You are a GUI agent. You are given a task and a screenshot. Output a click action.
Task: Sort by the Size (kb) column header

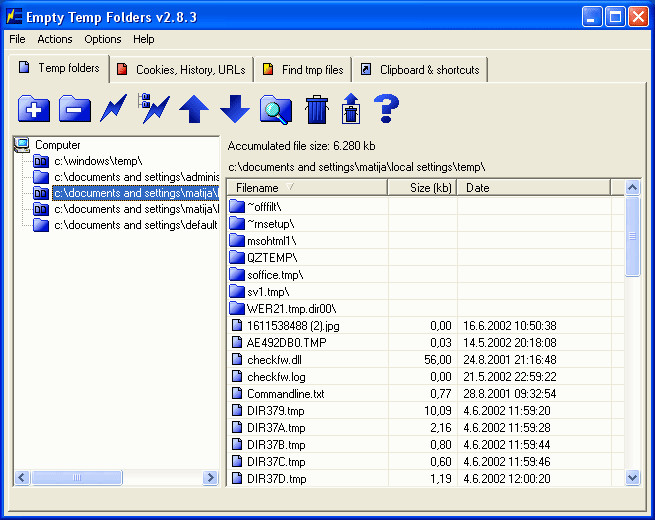tap(422, 188)
